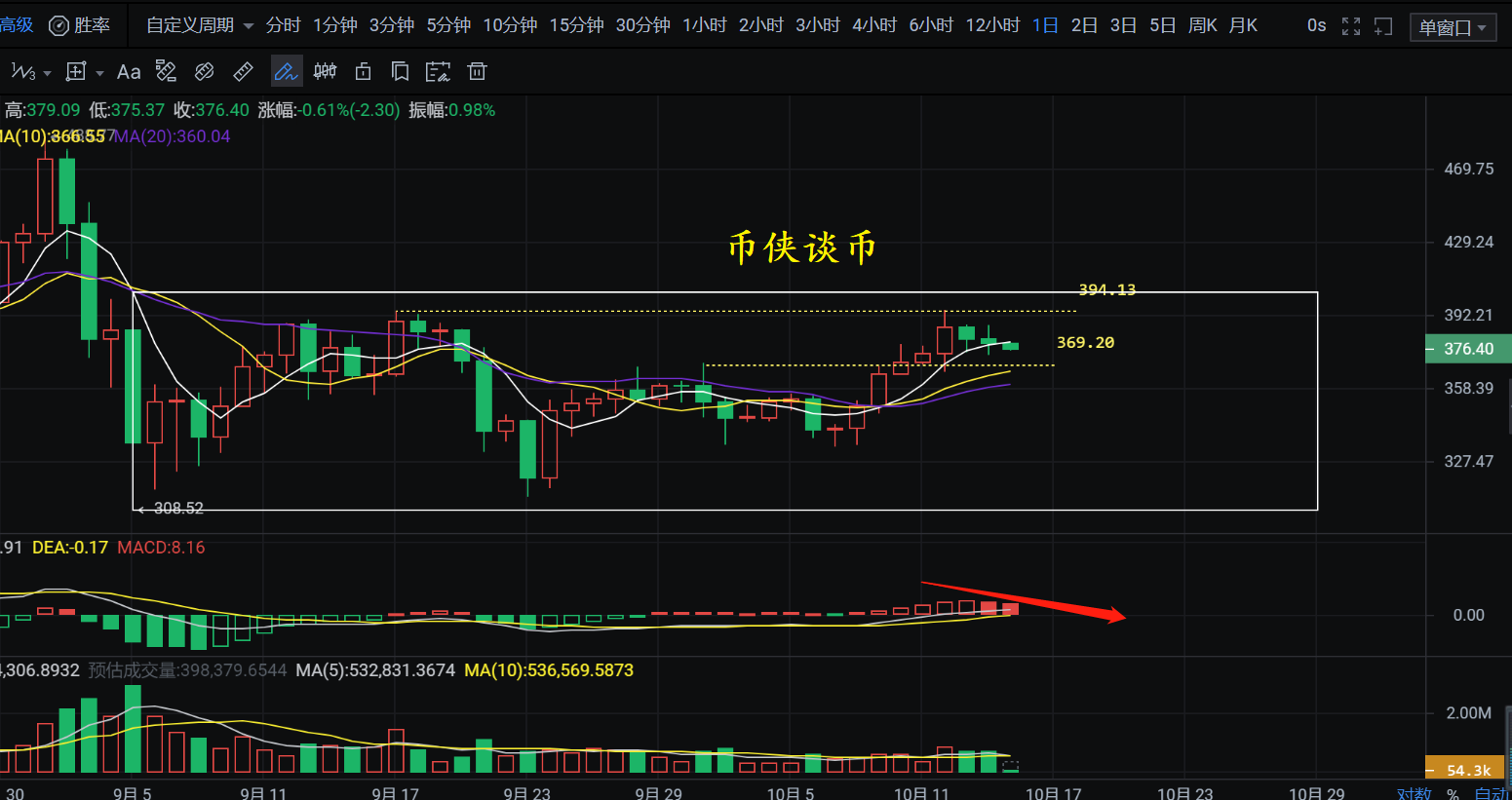Click the DEA:-0.17 indicator value
The height and width of the screenshot is (800, 1512).
70,548
